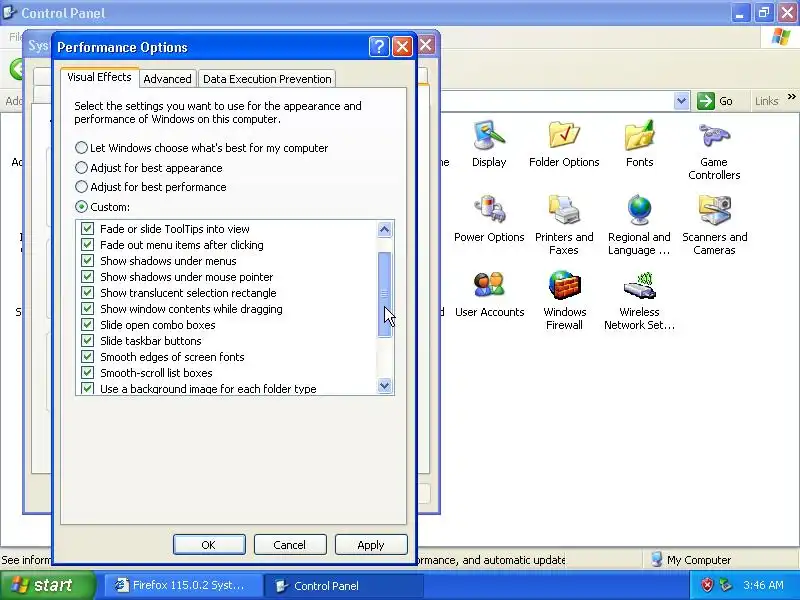Viewport: 800px width, 600px height.
Task: Click the Links toolbar label
Action: tap(766, 101)
